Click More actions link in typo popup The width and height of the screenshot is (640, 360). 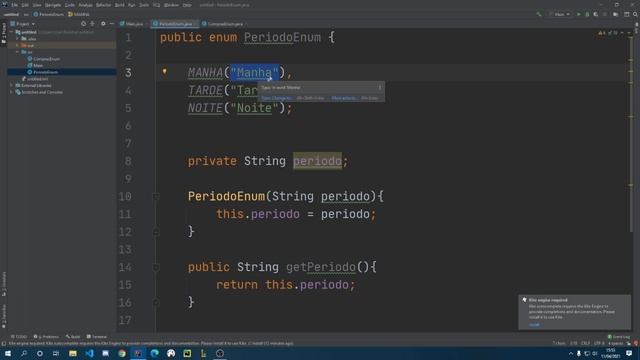(343, 98)
